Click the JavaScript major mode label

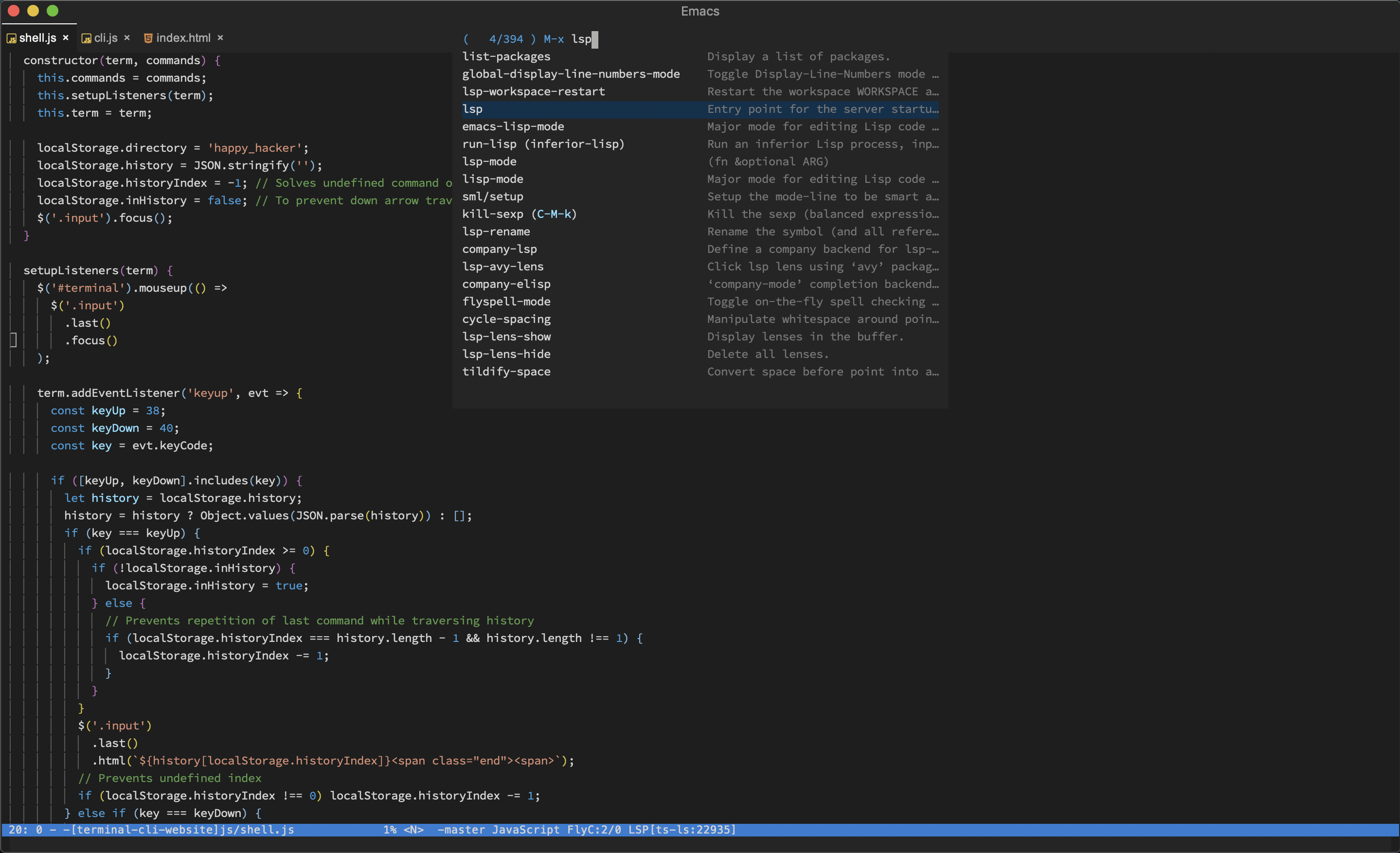[525, 830]
